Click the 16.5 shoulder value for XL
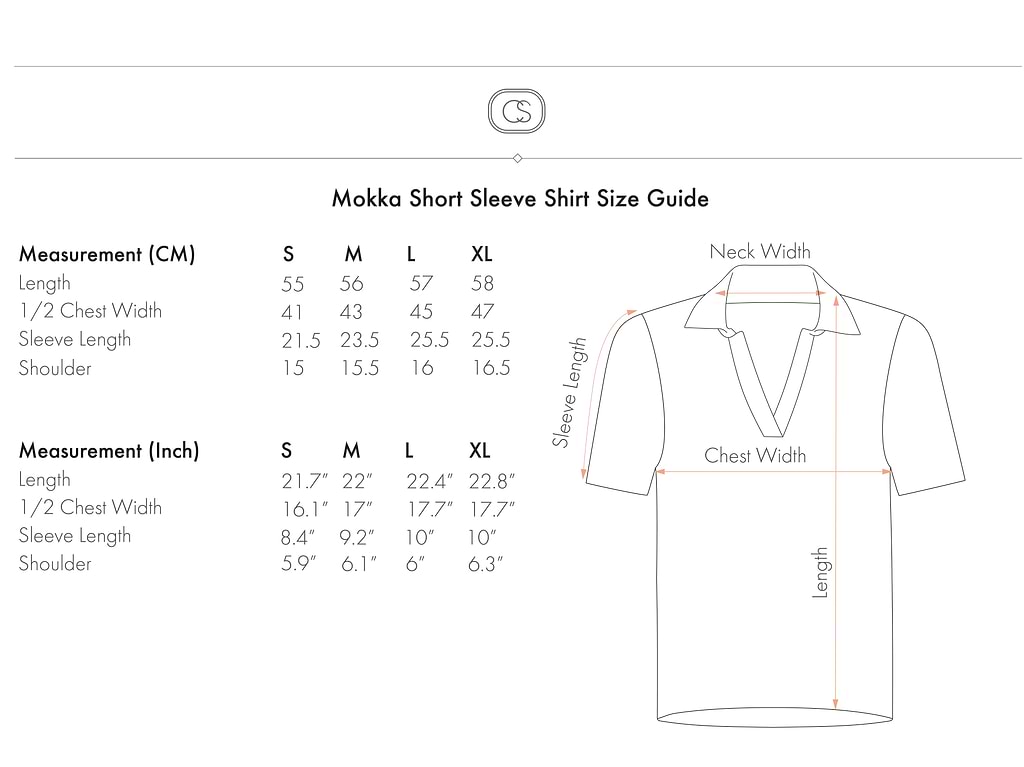The image size is (1024, 767). [491, 368]
